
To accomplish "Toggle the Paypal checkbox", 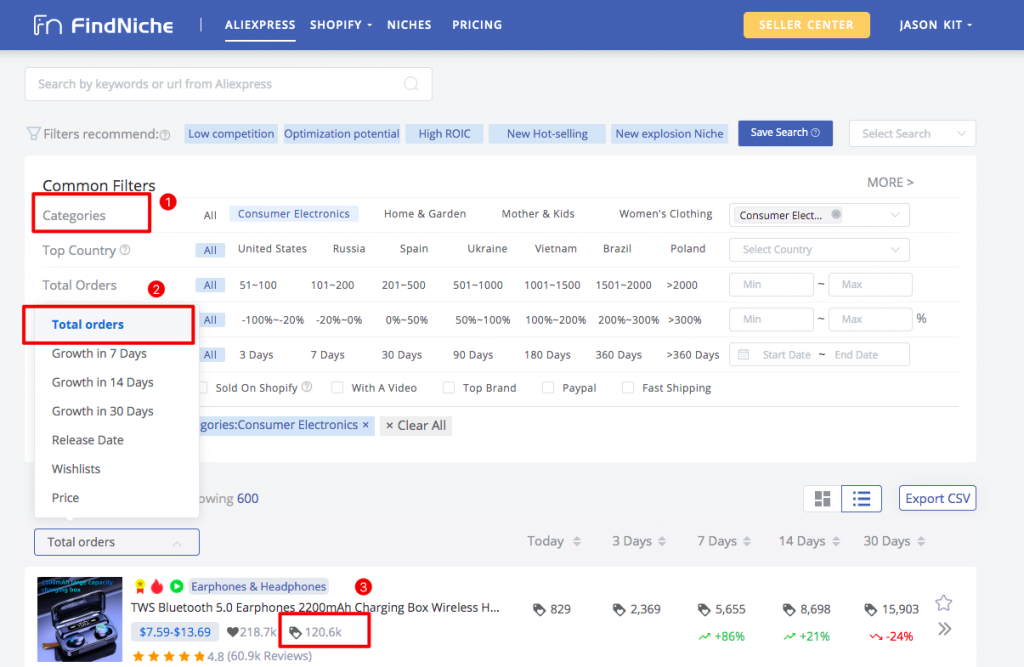I will coord(548,387).
